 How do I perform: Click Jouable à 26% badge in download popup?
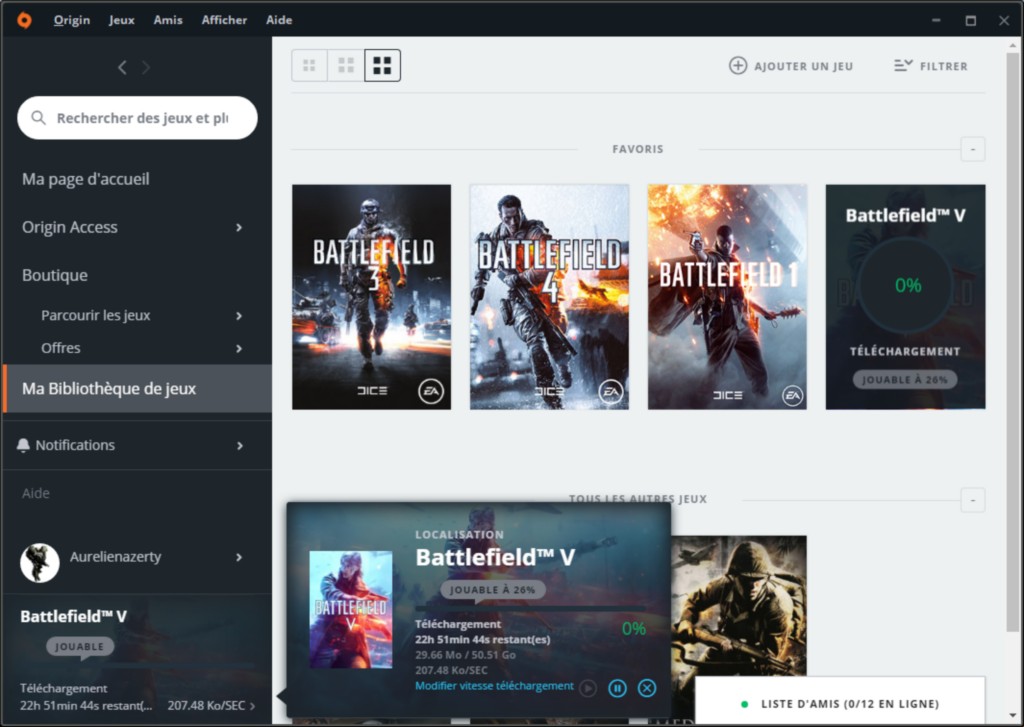(492, 590)
